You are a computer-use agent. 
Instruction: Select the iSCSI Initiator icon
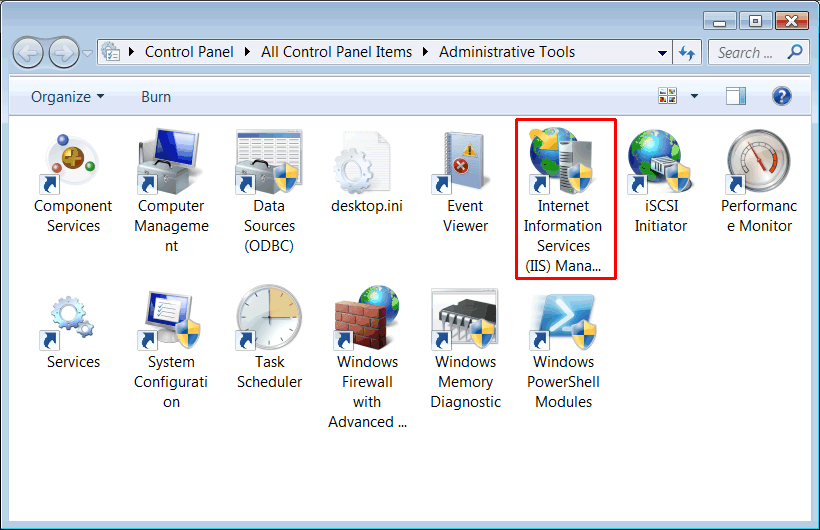point(660,162)
